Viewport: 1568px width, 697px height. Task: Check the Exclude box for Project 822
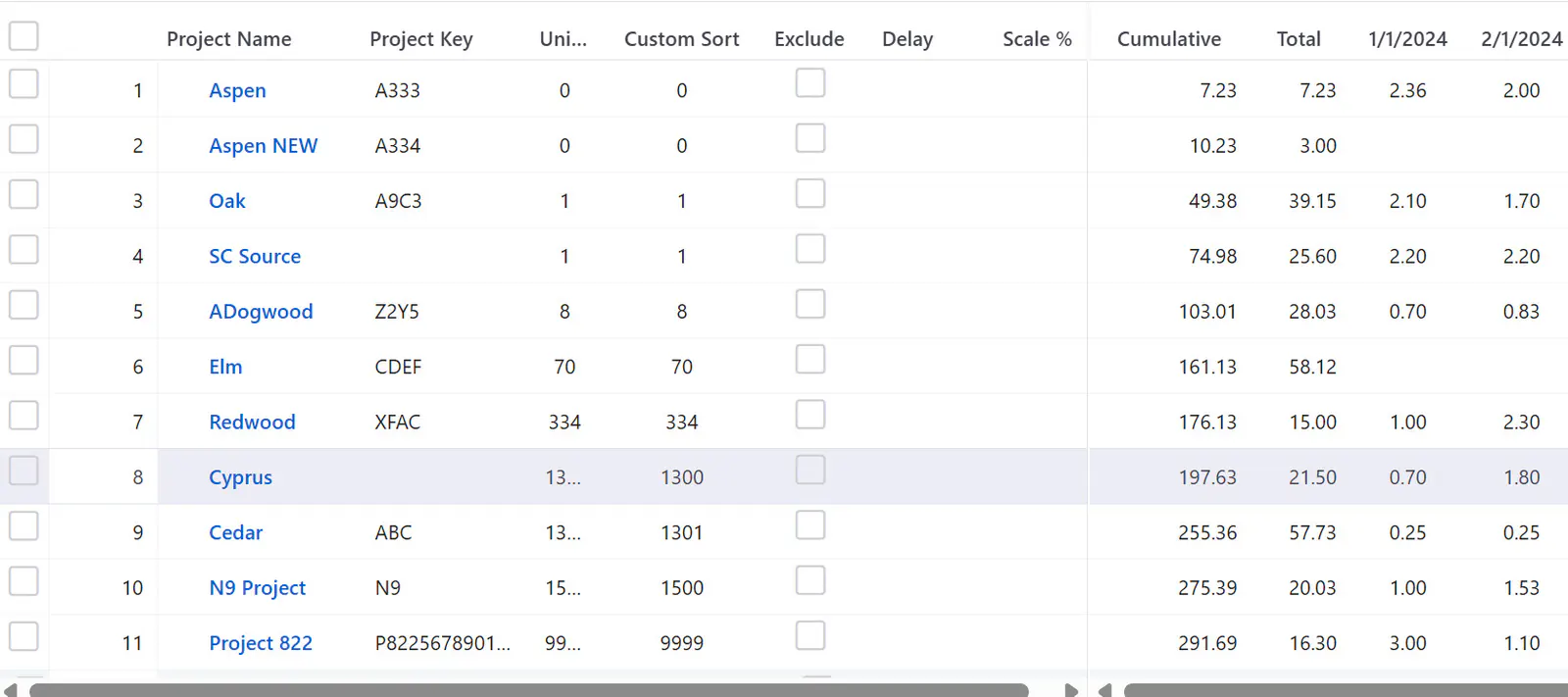click(810, 636)
